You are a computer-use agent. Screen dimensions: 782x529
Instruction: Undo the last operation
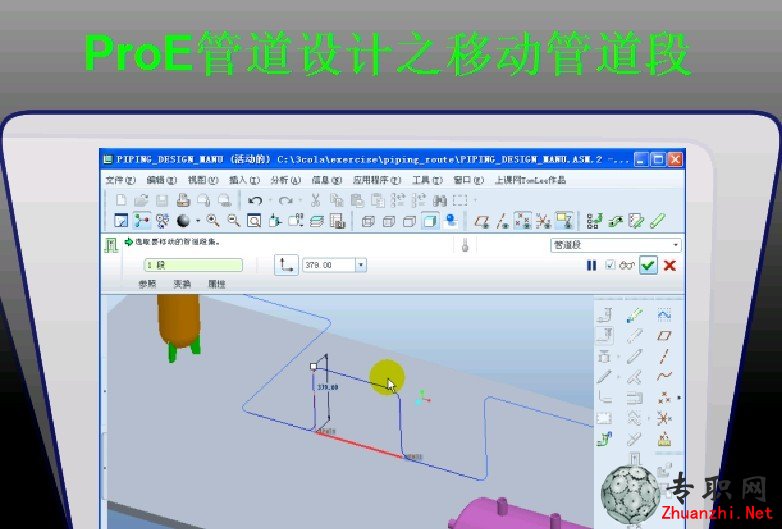point(255,200)
